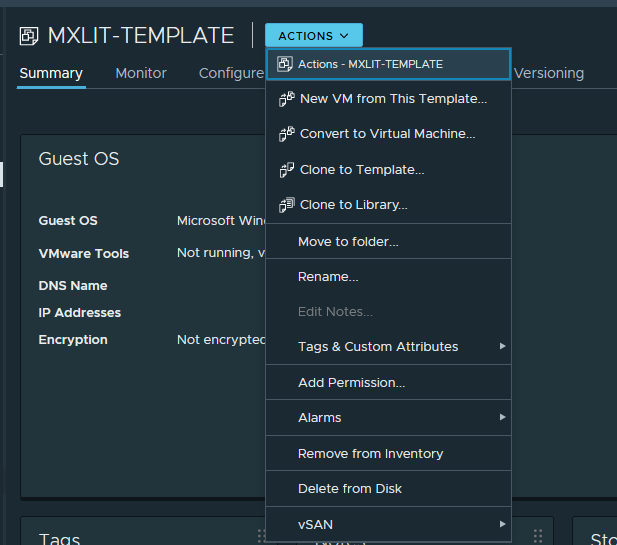The width and height of the screenshot is (617, 545).
Task: Expand the Alarms submenu arrow
Action: coord(503,417)
